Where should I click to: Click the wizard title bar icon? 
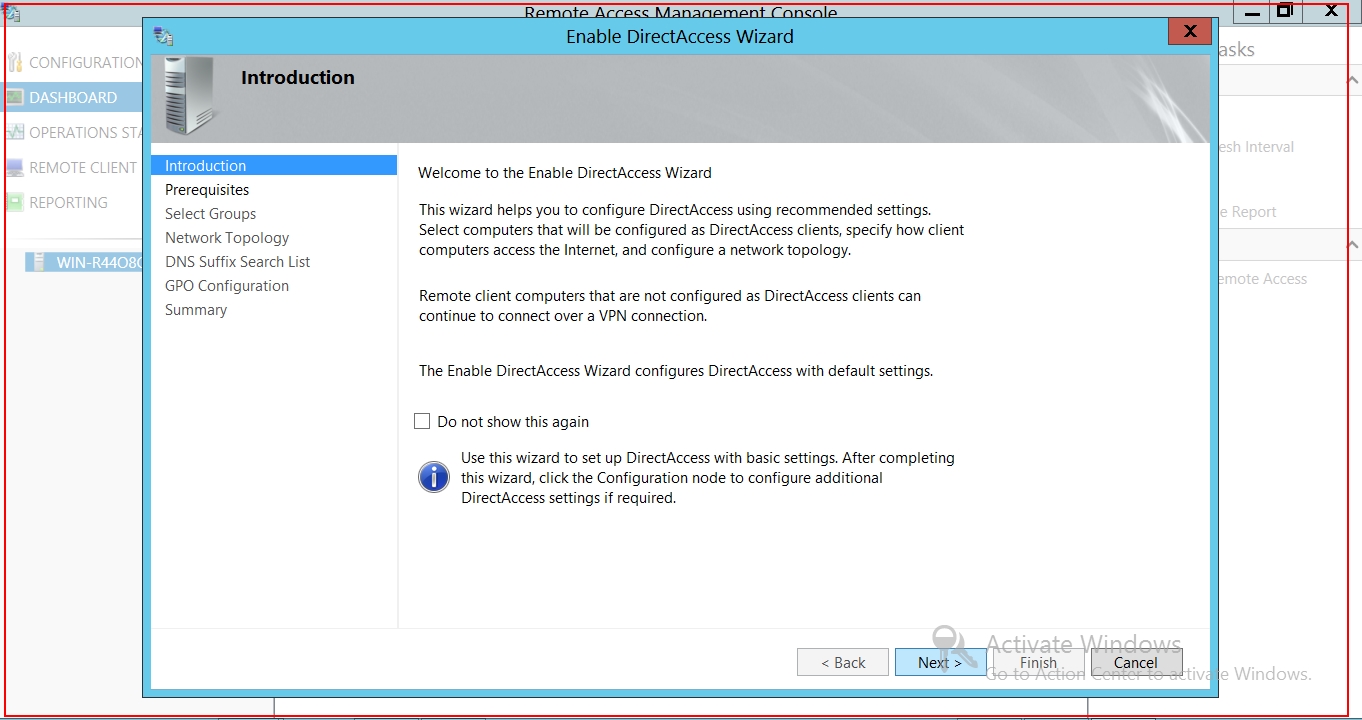(x=163, y=37)
